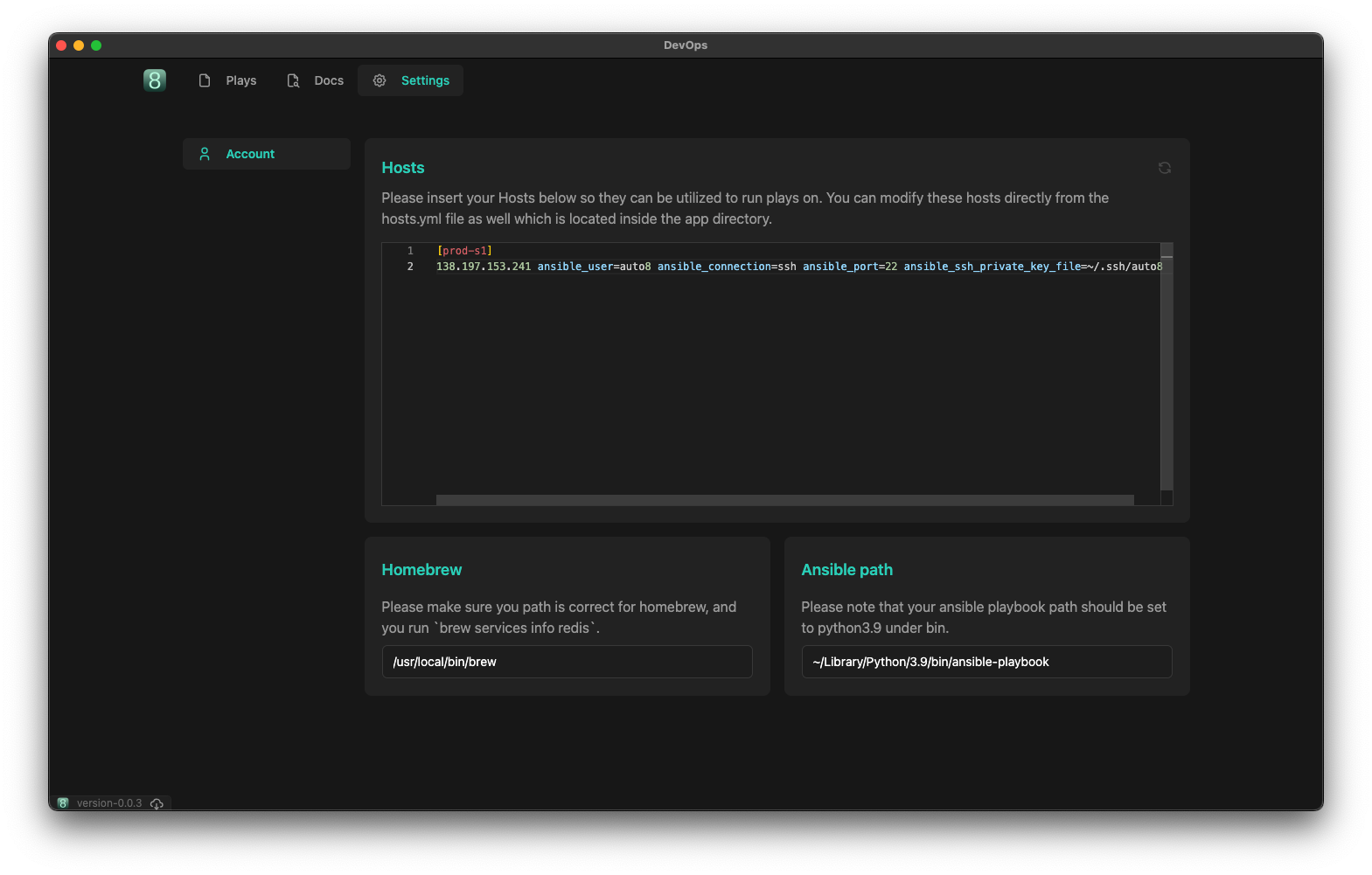Select the Settings tab

(x=411, y=80)
